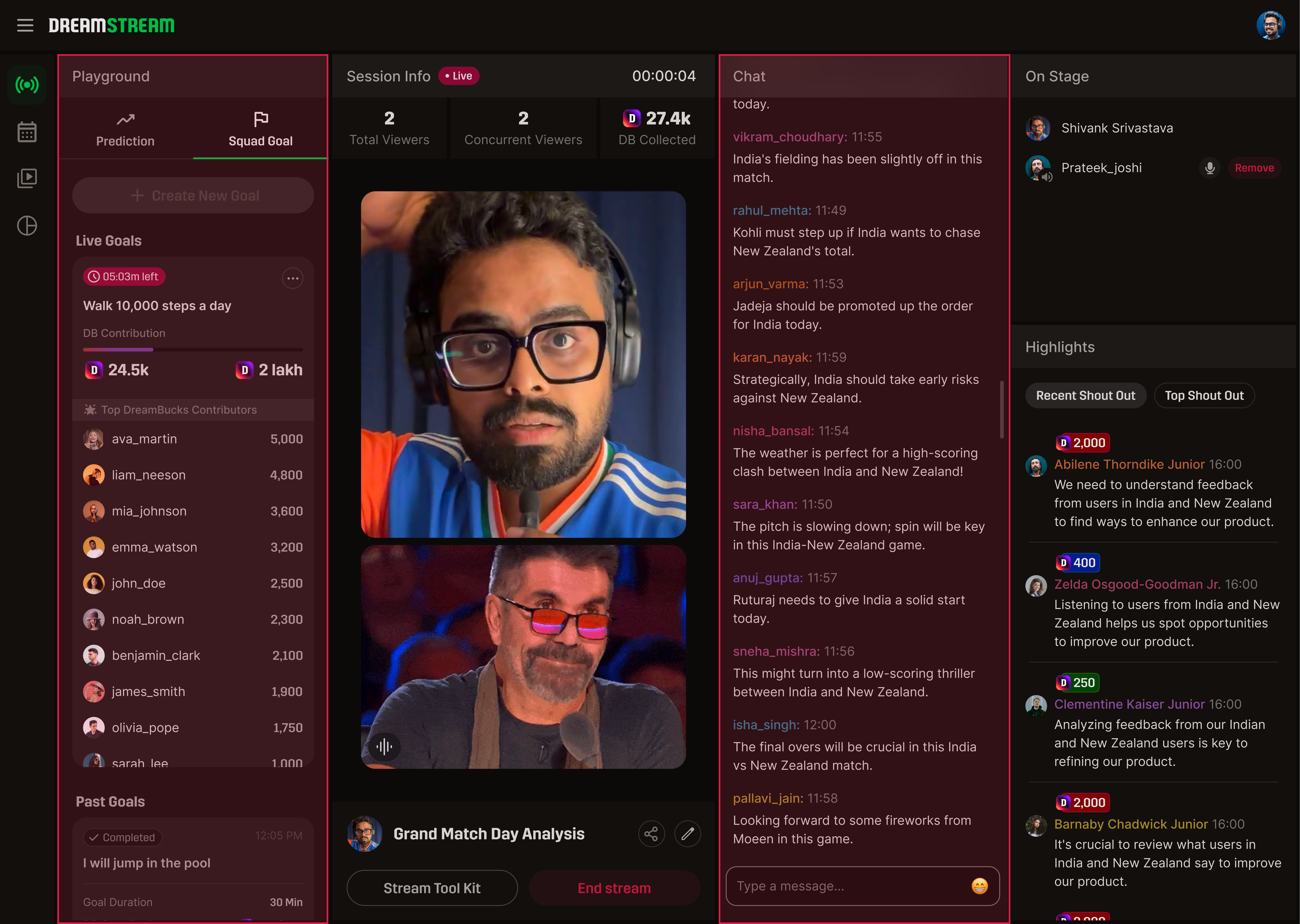Screen dimensions: 1300x924
Task: Click username isha_singh in chat
Action: tap(766, 725)
